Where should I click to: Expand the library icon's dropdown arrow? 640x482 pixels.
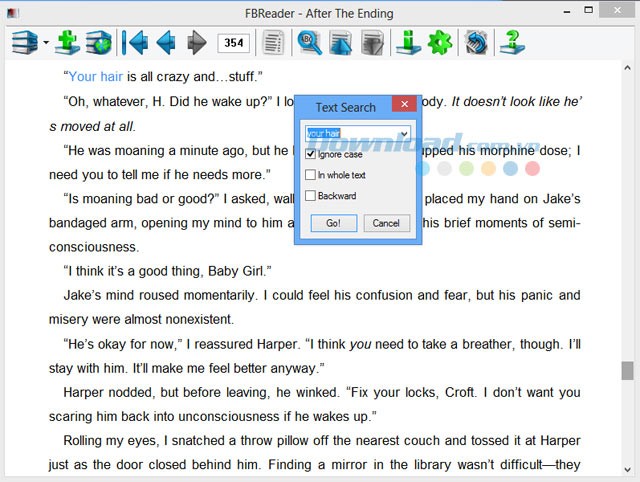(x=46, y=43)
